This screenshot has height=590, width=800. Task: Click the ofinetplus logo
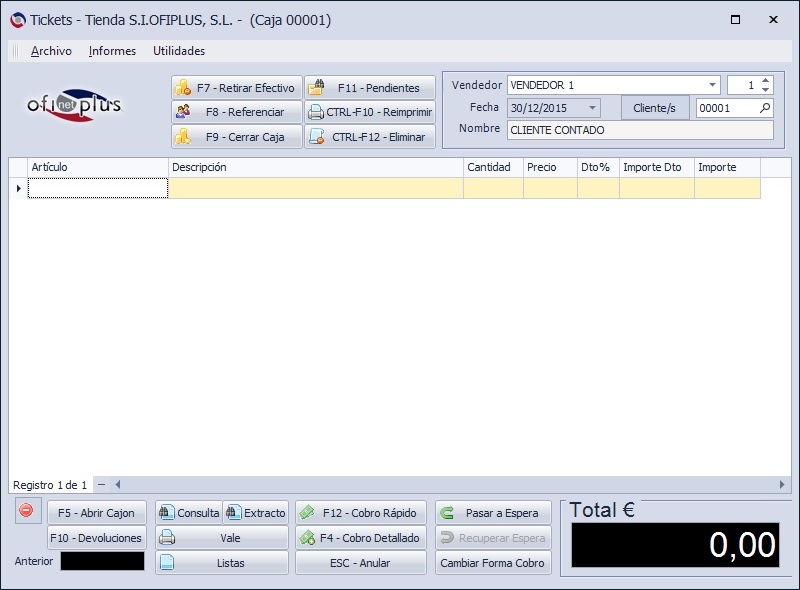(x=74, y=105)
